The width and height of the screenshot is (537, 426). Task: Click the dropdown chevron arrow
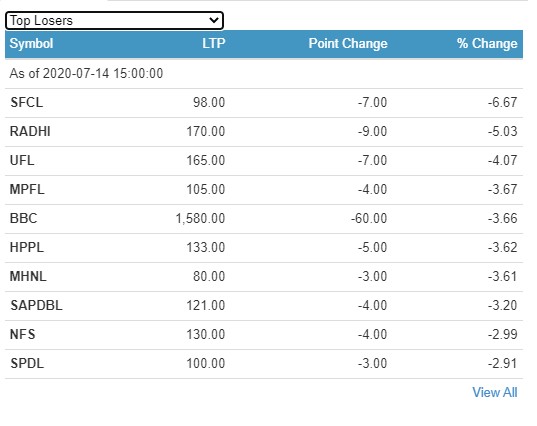214,20
